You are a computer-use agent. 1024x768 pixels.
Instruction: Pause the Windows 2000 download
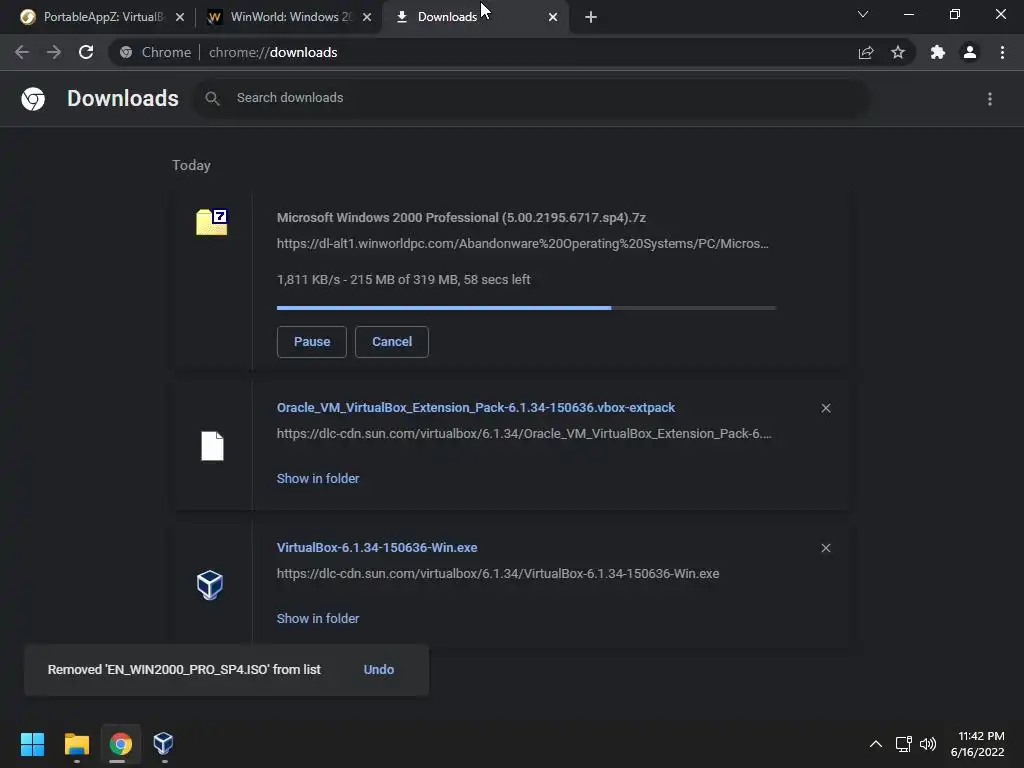312,342
